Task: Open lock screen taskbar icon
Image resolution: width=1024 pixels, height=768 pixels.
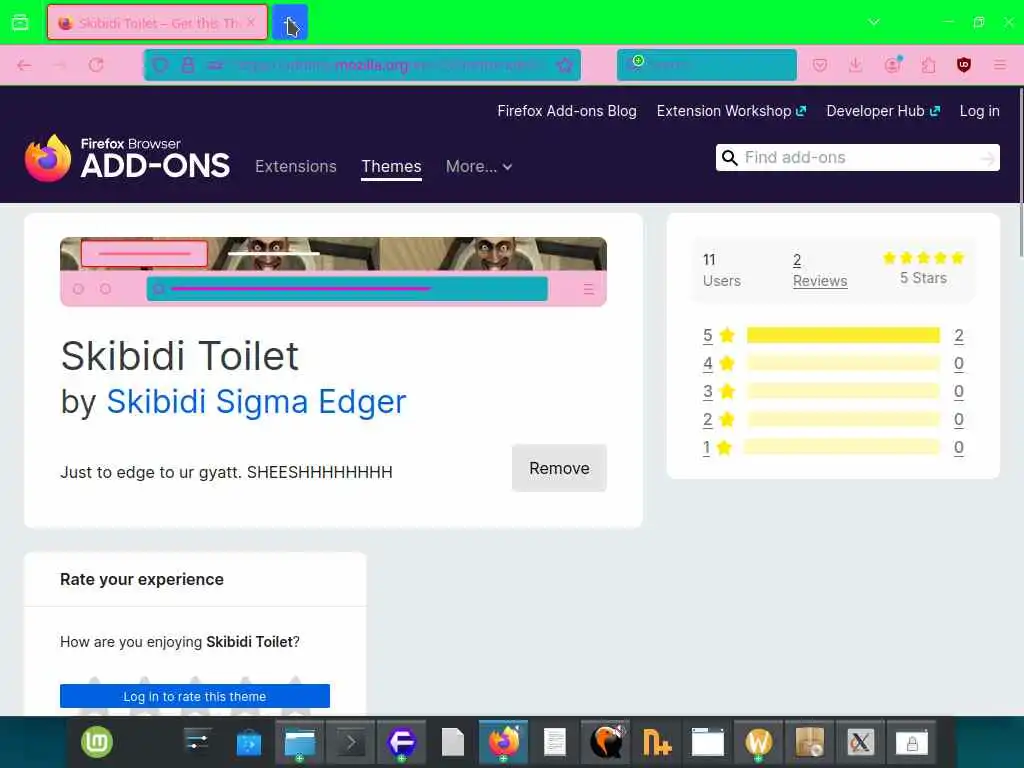Action: pos(912,743)
